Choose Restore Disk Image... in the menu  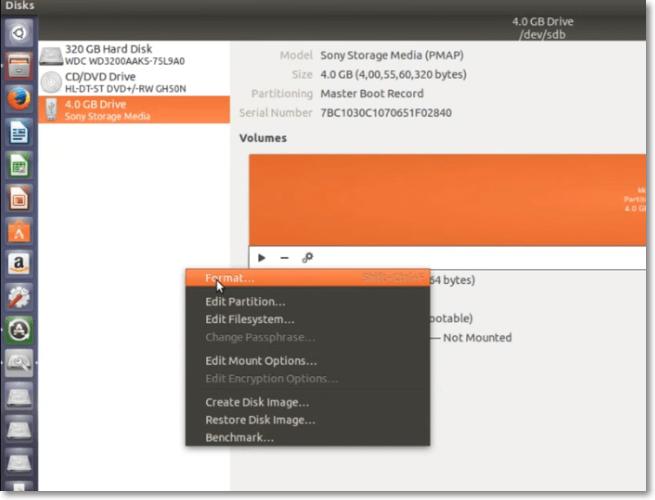pyautogui.click(x=308, y=419)
